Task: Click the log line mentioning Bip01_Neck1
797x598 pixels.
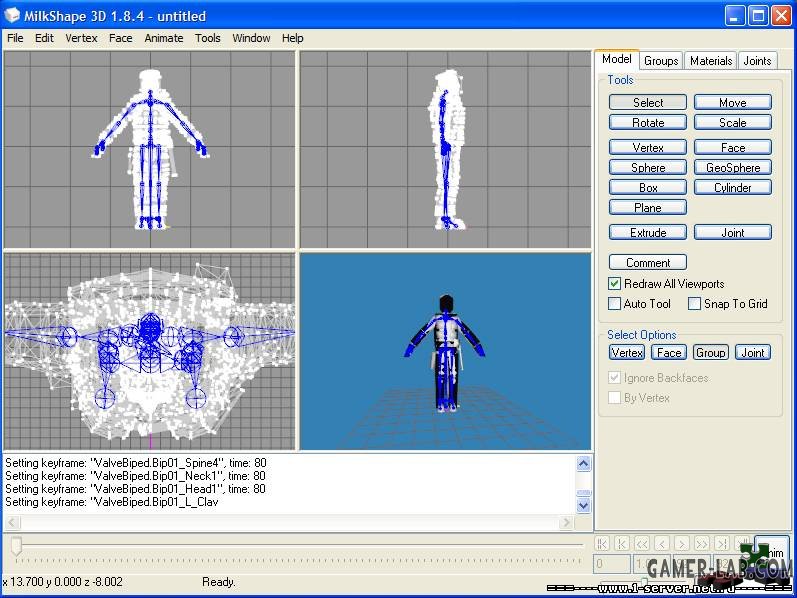Action: [x=135, y=476]
